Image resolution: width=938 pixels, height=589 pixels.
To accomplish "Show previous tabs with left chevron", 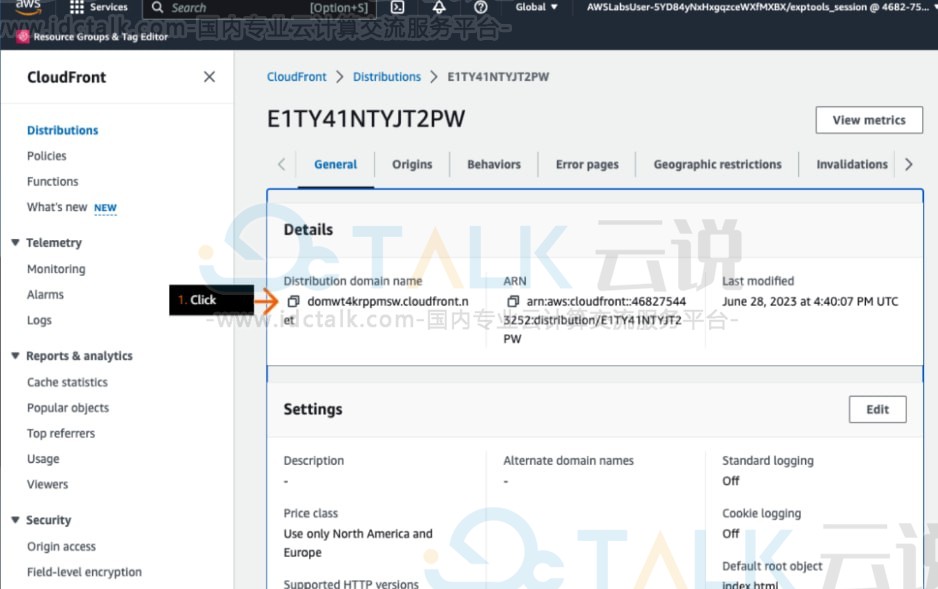I will pyautogui.click(x=281, y=164).
